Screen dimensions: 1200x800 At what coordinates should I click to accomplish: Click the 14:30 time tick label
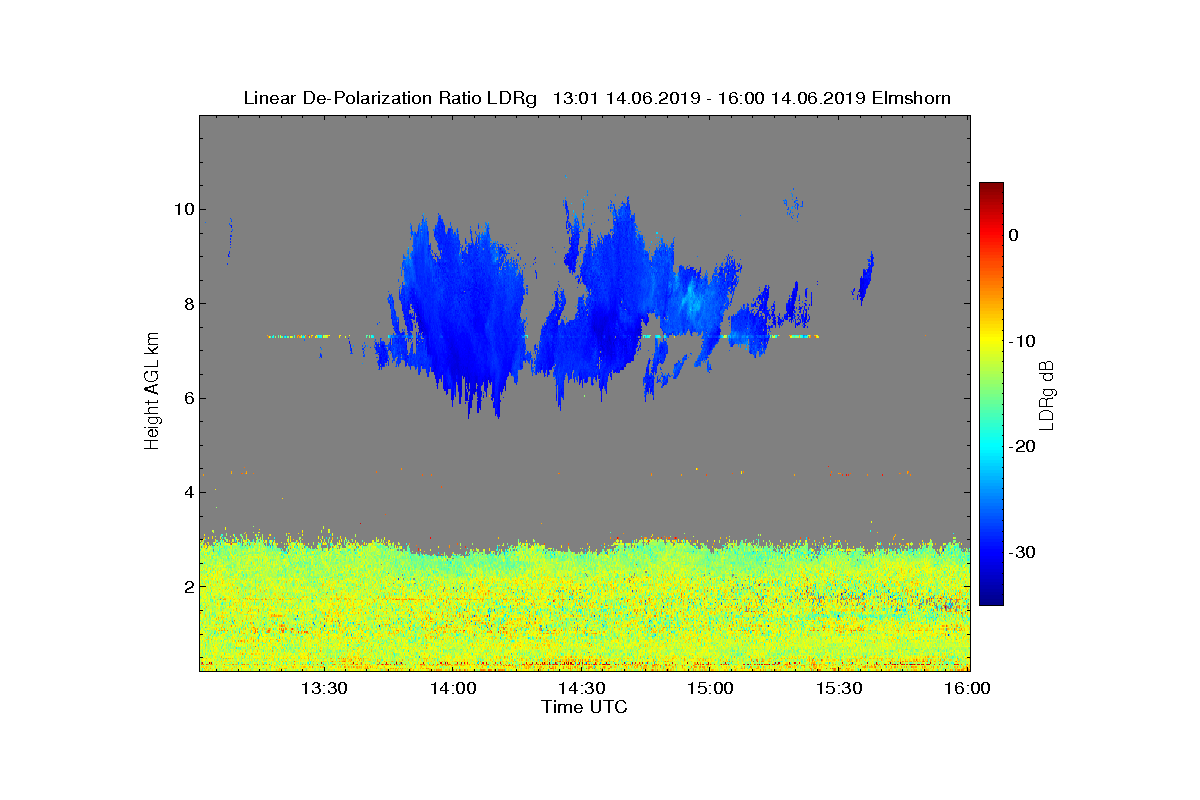[x=582, y=688]
